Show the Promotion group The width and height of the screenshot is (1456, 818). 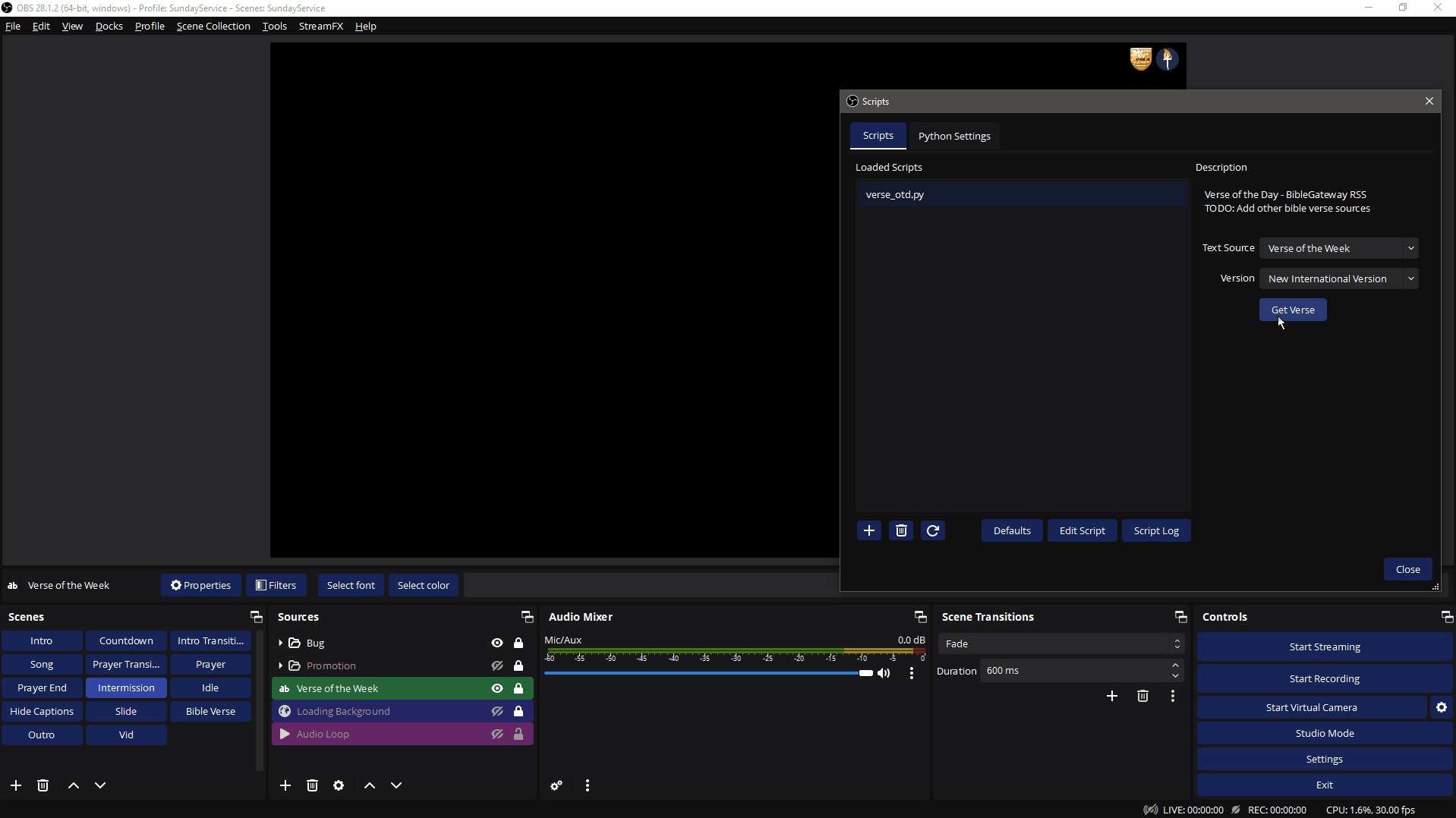click(497, 665)
